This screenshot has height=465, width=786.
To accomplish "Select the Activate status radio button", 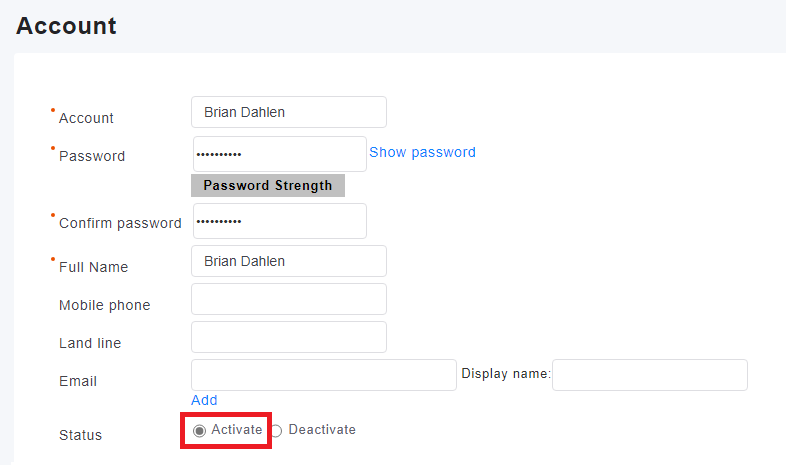I will [200, 430].
